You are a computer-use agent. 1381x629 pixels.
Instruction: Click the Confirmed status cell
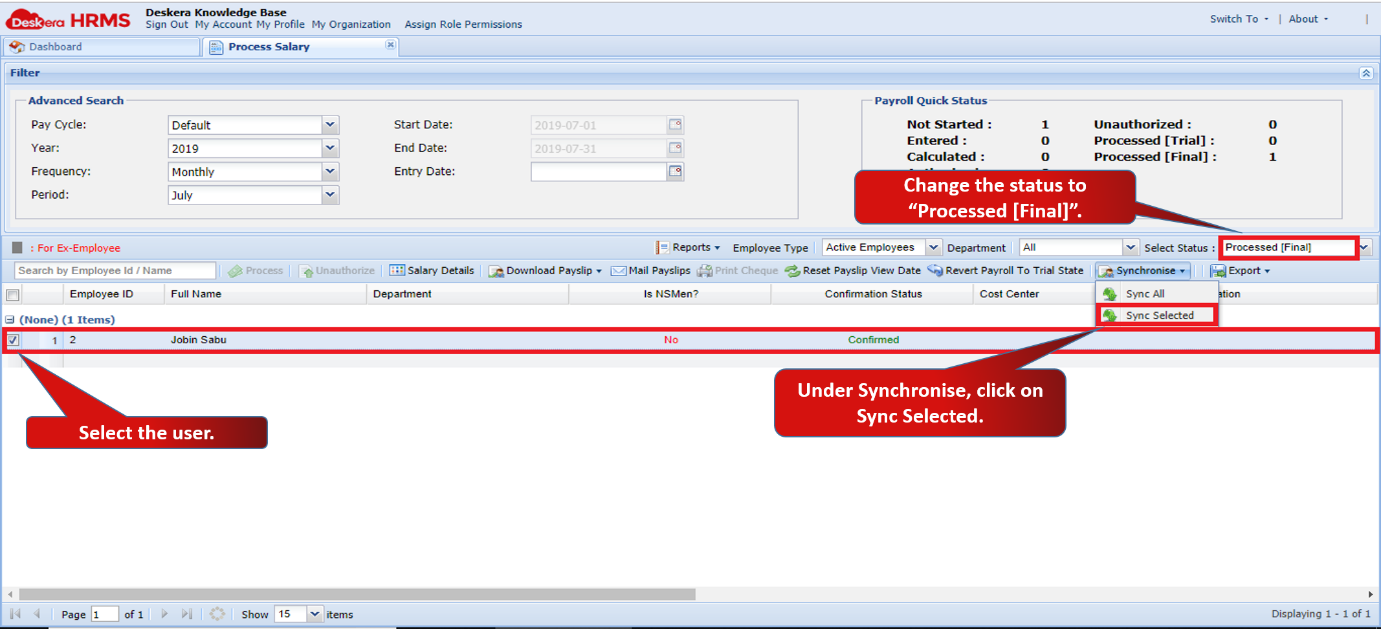pos(873,340)
